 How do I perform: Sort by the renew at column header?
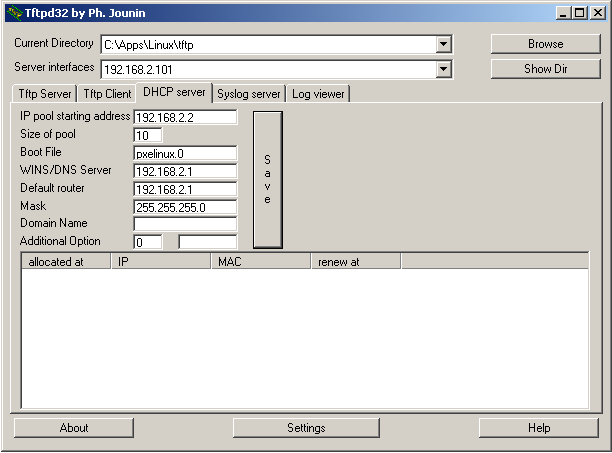coord(356,261)
